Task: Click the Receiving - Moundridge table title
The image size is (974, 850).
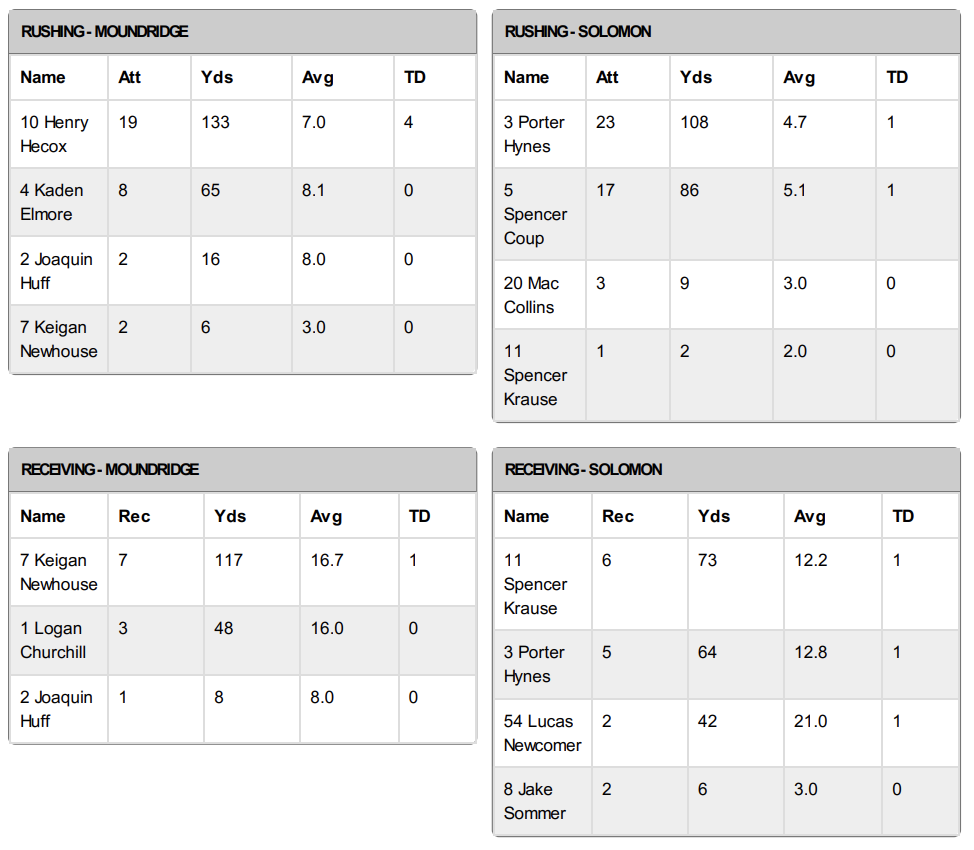Action: tap(110, 470)
